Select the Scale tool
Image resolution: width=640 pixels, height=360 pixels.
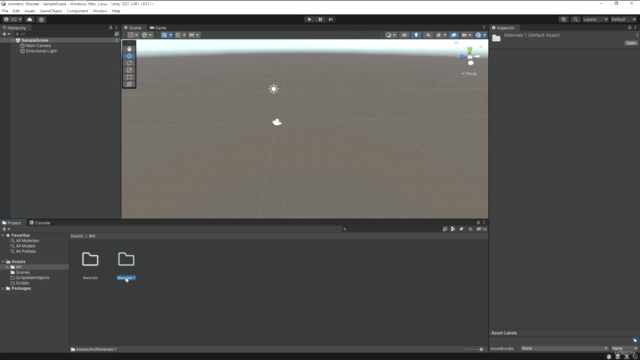tap(129, 70)
